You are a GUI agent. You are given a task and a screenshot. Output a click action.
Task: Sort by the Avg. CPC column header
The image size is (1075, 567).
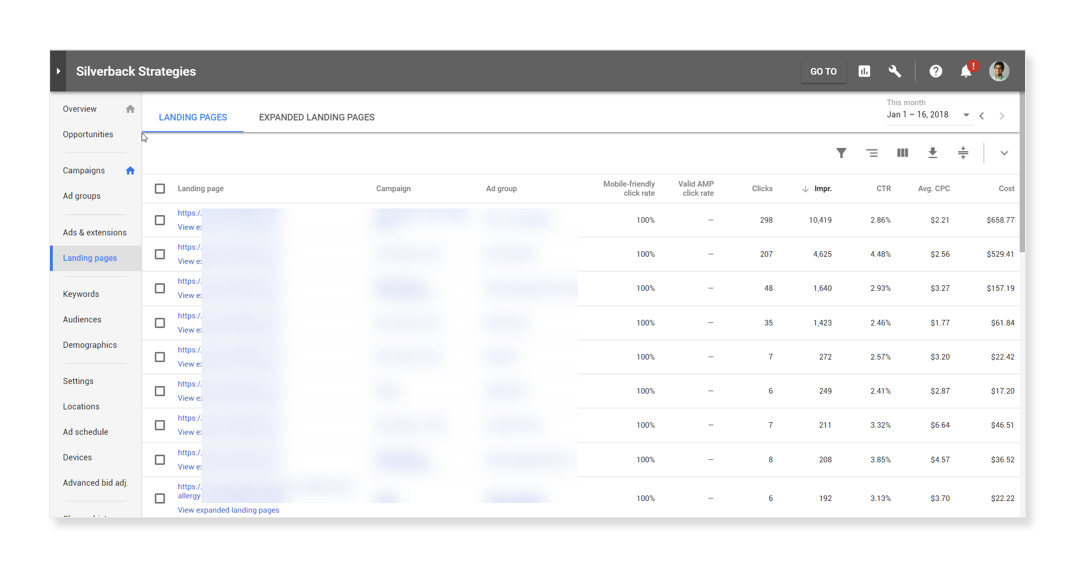(934, 189)
